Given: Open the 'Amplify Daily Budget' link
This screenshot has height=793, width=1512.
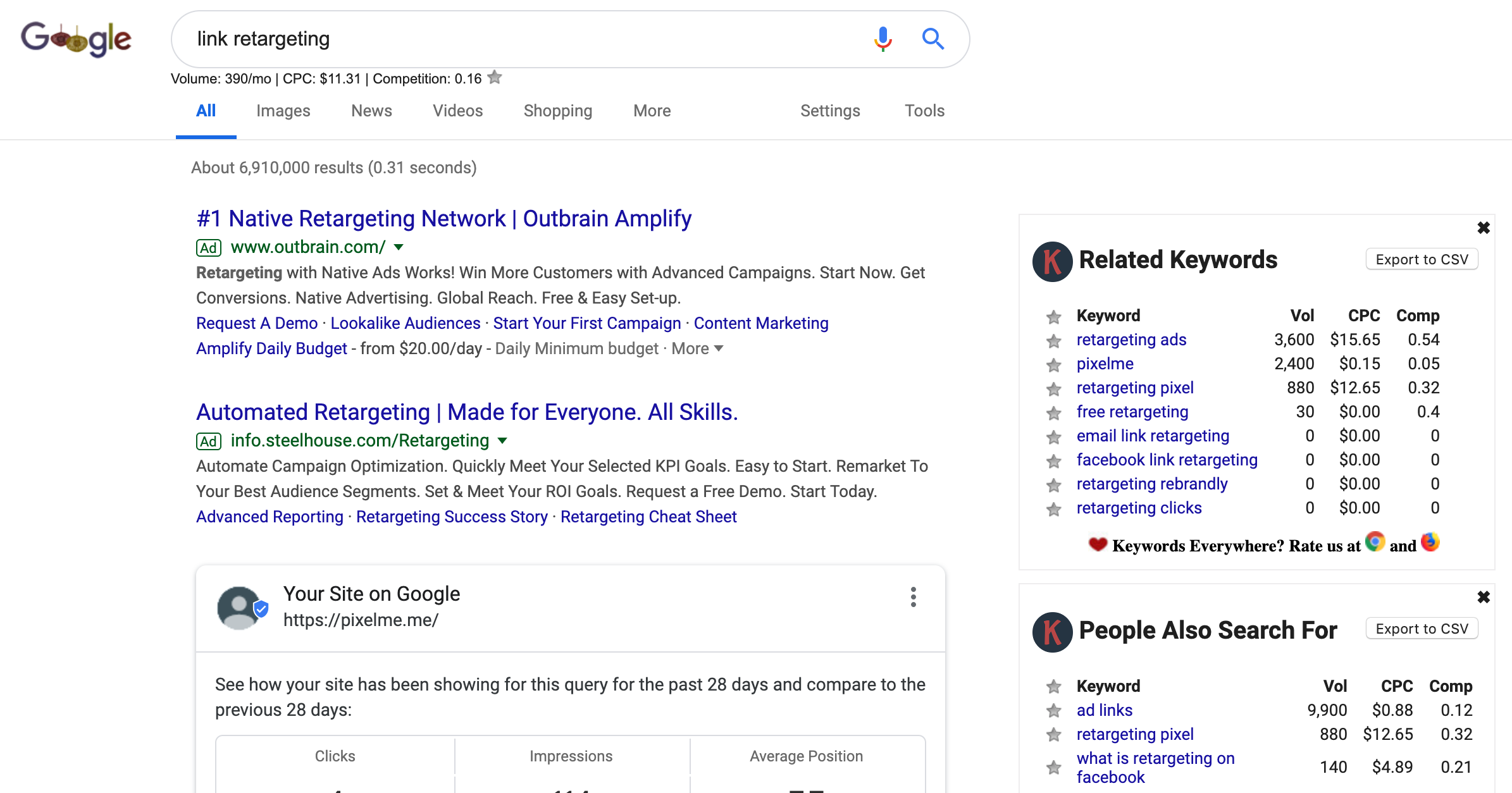Looking at the screenshot, I should 271,348.
